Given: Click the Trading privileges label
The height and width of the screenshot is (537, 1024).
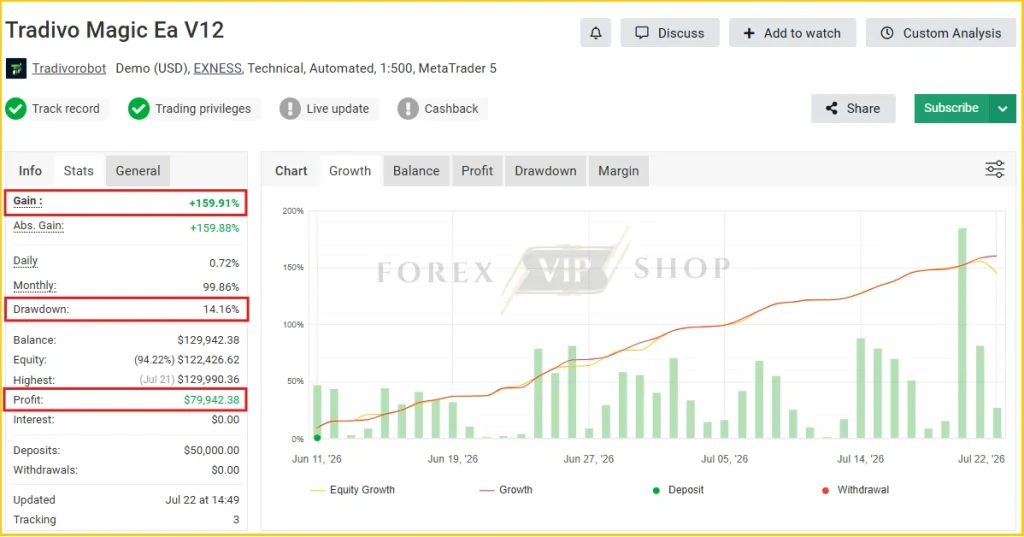Looking at the screenshot, I should click(203, 108).
